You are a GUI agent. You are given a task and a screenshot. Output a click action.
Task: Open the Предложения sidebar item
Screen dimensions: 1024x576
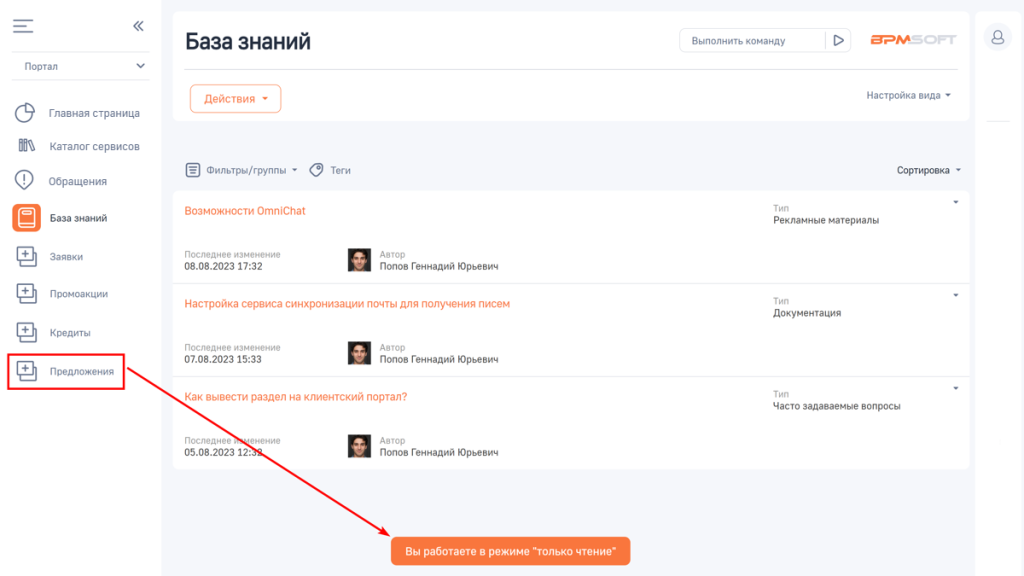pyautogui.click(x=81, y=371)
